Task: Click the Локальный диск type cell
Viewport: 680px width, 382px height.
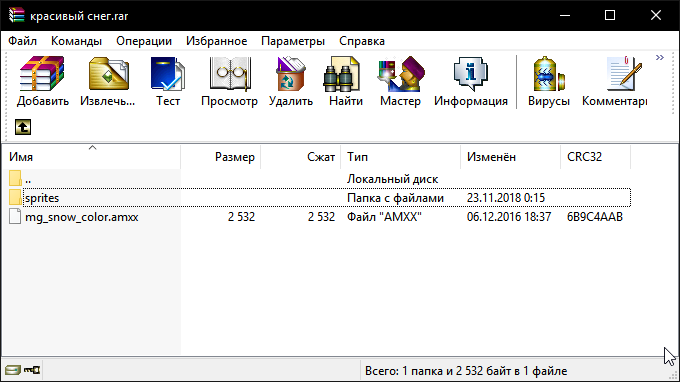Action: click(x=392, y=179)
